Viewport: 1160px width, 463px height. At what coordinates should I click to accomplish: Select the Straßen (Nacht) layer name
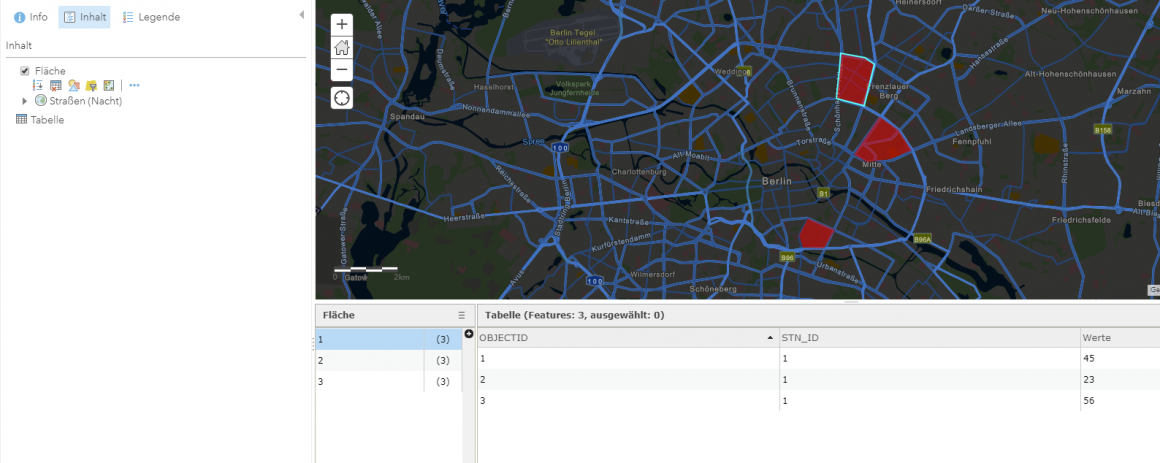86,101
